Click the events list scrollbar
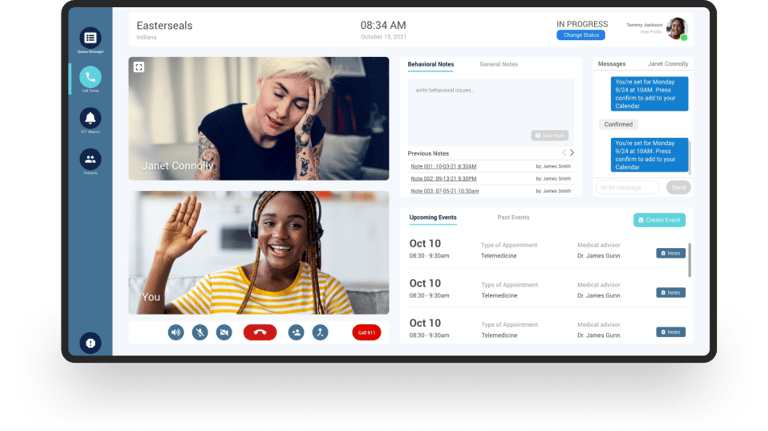Image resolution: width=768 pixels, height=431 pixels. coord(690,260)
